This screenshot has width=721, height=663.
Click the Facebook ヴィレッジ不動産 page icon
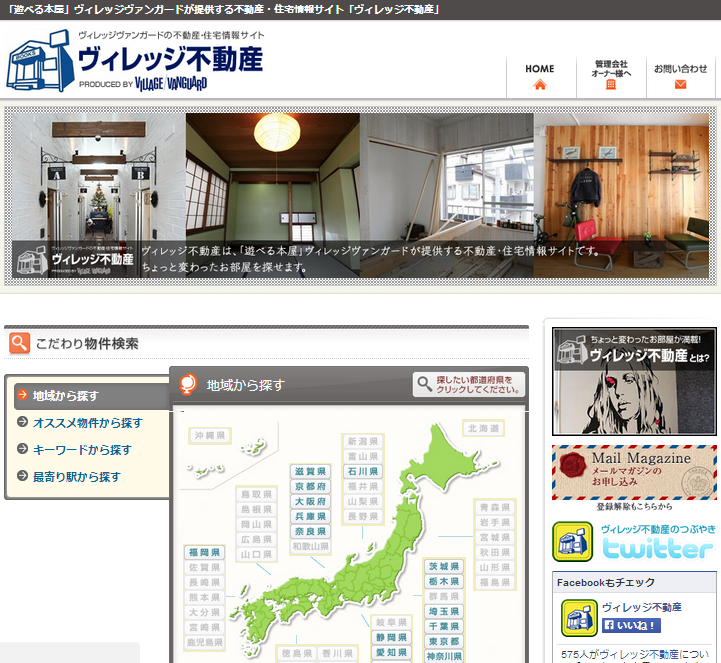(x=579, y=617)
